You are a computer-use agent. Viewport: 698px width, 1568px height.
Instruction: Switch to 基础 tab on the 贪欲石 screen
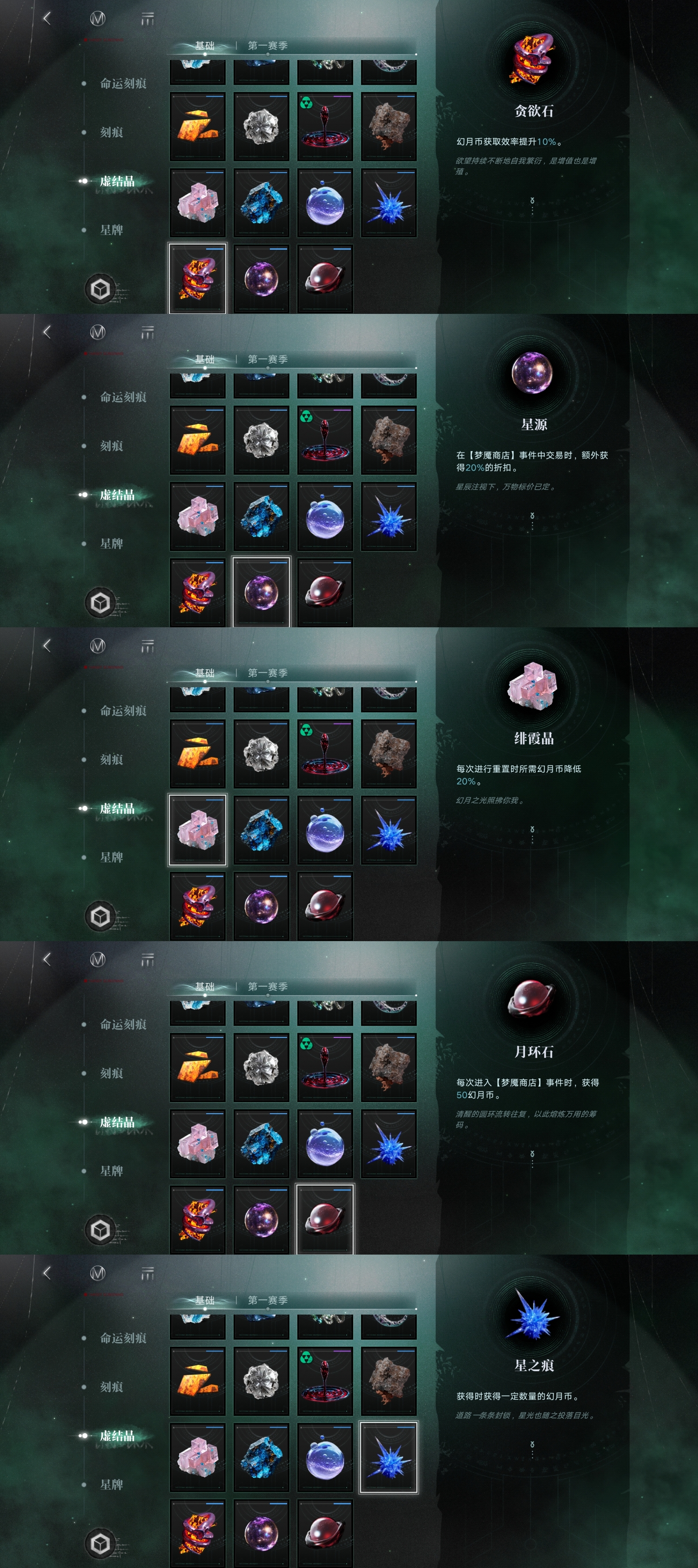tap(205, 46)
